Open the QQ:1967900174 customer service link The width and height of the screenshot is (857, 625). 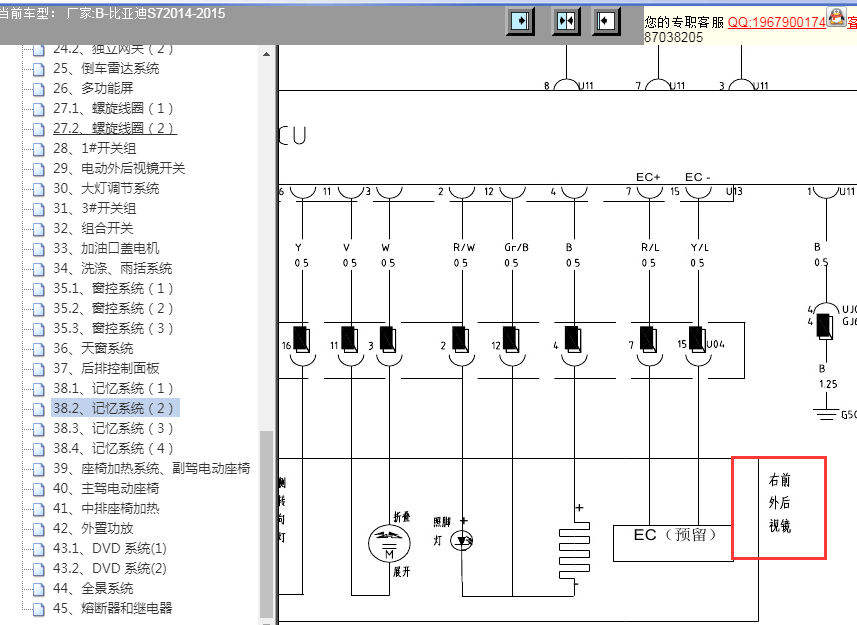click(x=776, y=22)
